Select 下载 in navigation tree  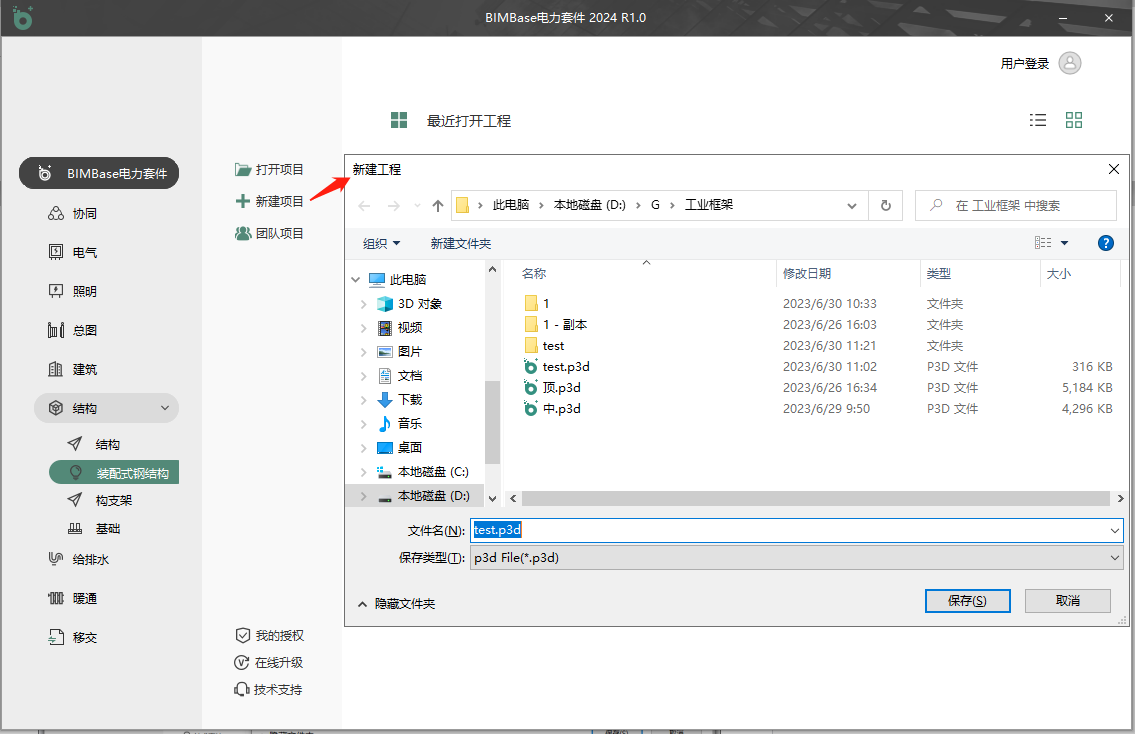[410, 400]
